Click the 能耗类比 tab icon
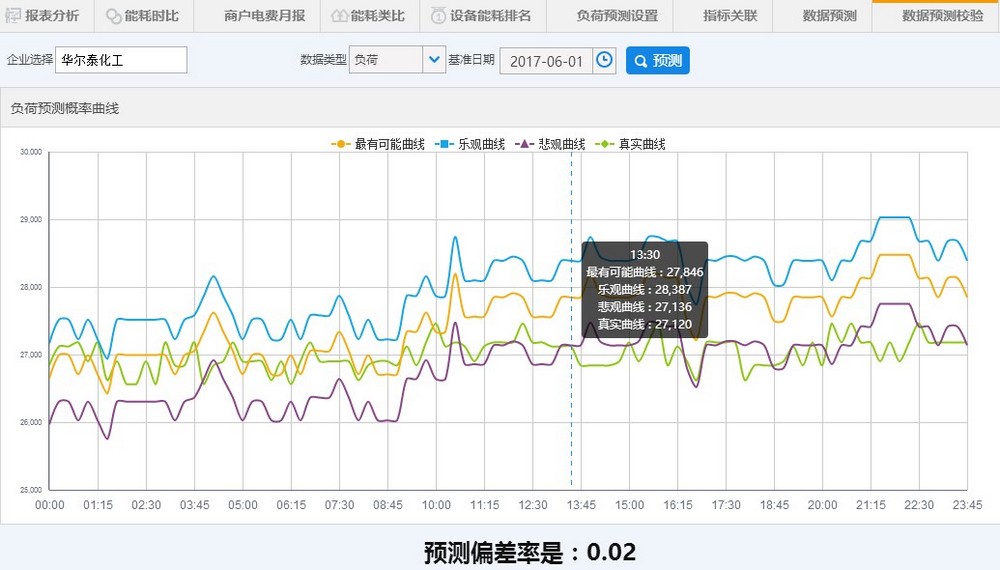 pyautogui.click(x=339, y=16)
